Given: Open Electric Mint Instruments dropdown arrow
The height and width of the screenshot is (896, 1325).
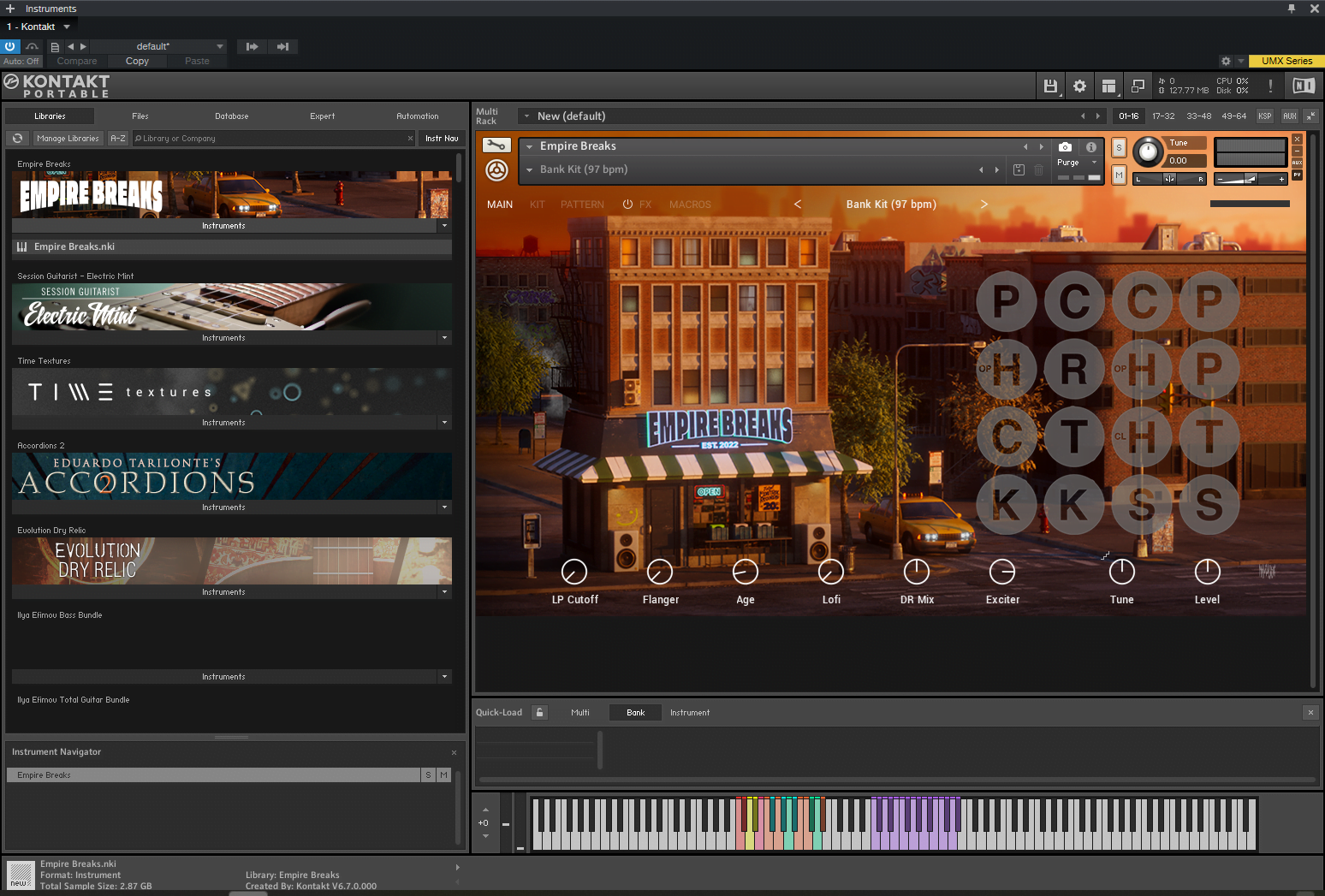Looking at the screenshot, I should click(x=444, y=338).
